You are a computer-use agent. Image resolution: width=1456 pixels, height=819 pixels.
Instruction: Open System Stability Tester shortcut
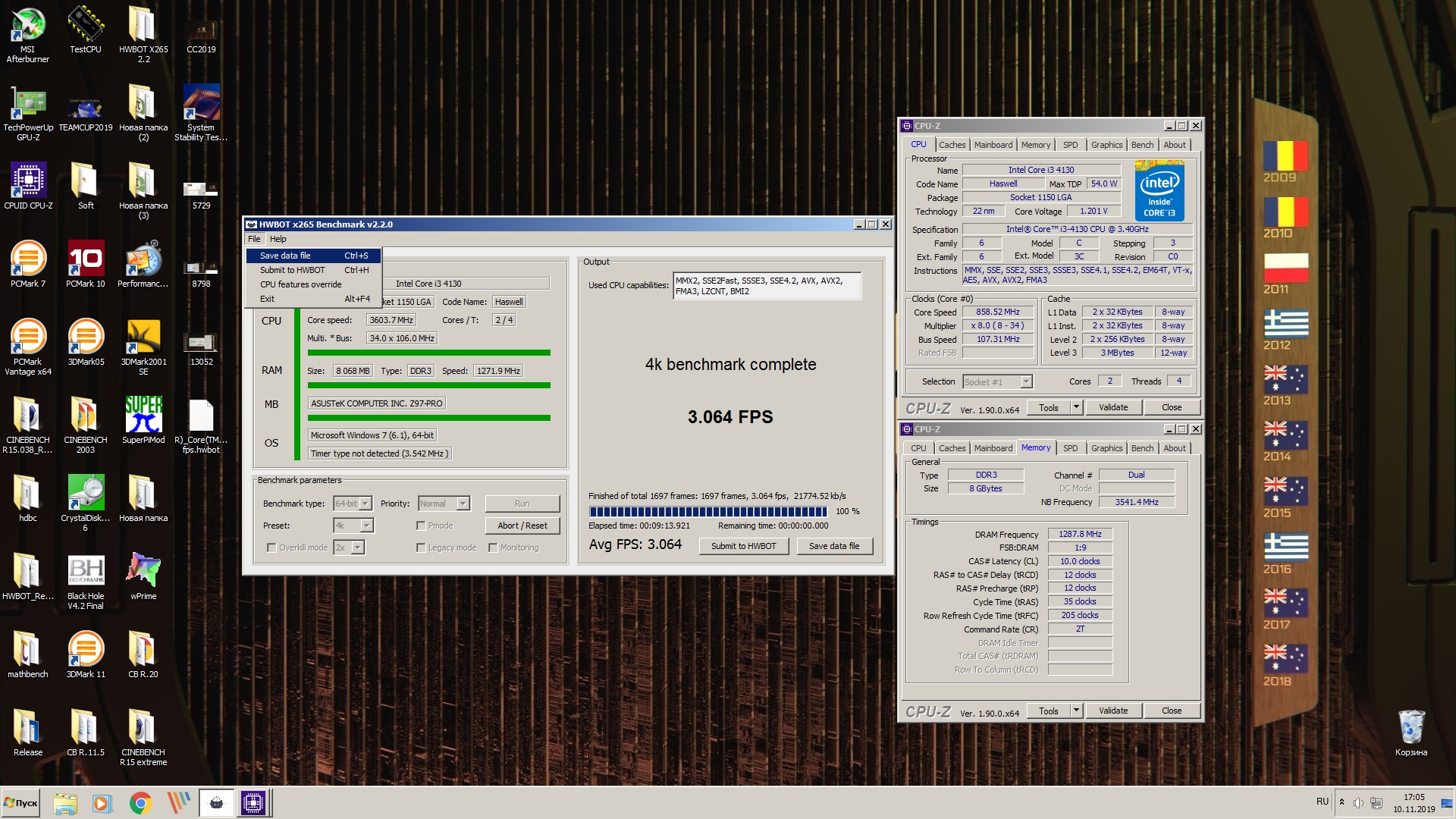(201, 112)
